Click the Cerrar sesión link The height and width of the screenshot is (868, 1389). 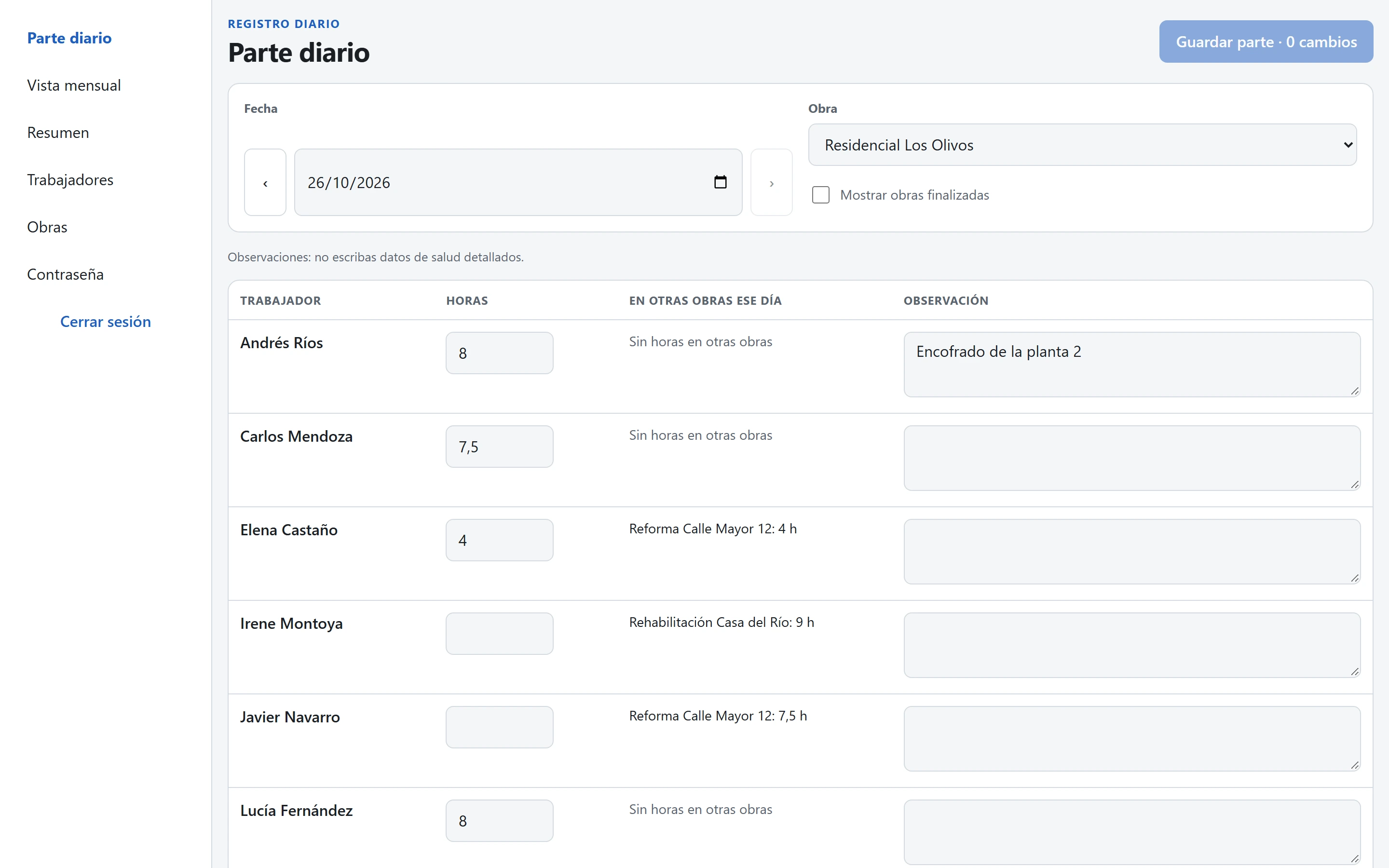point(106,322)
